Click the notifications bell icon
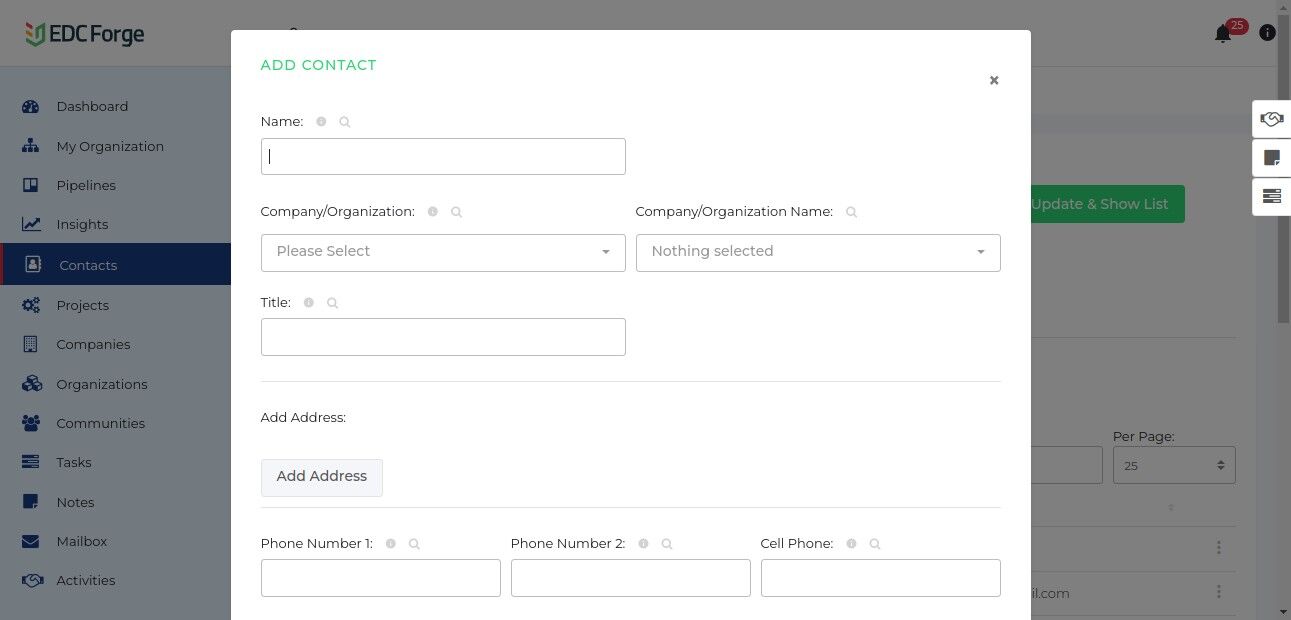Screen dimensions: 1291x620 (x=1223, y=34)
